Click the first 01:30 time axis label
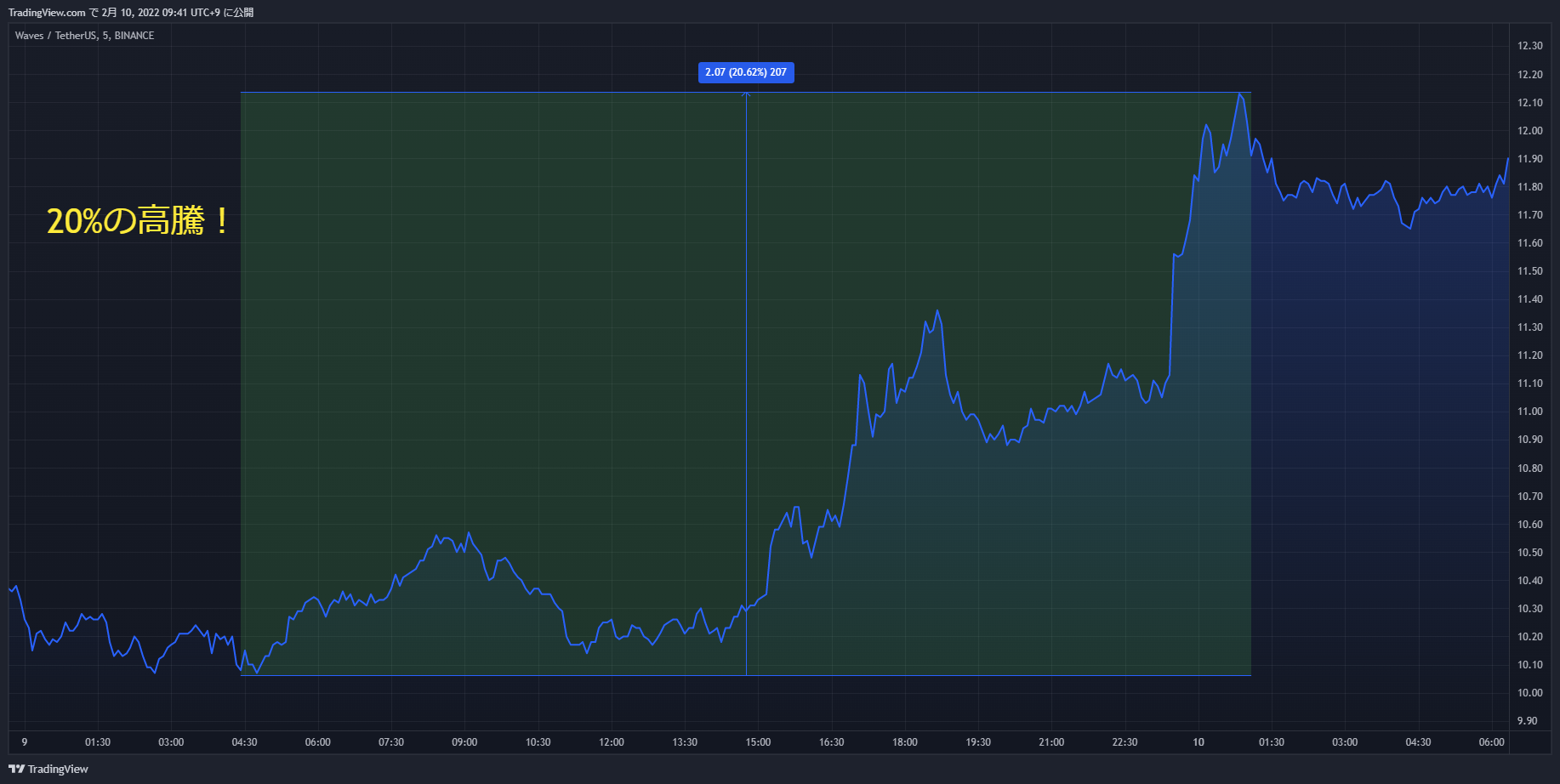This screenshot has width=1560, height=784. [98, 742]
